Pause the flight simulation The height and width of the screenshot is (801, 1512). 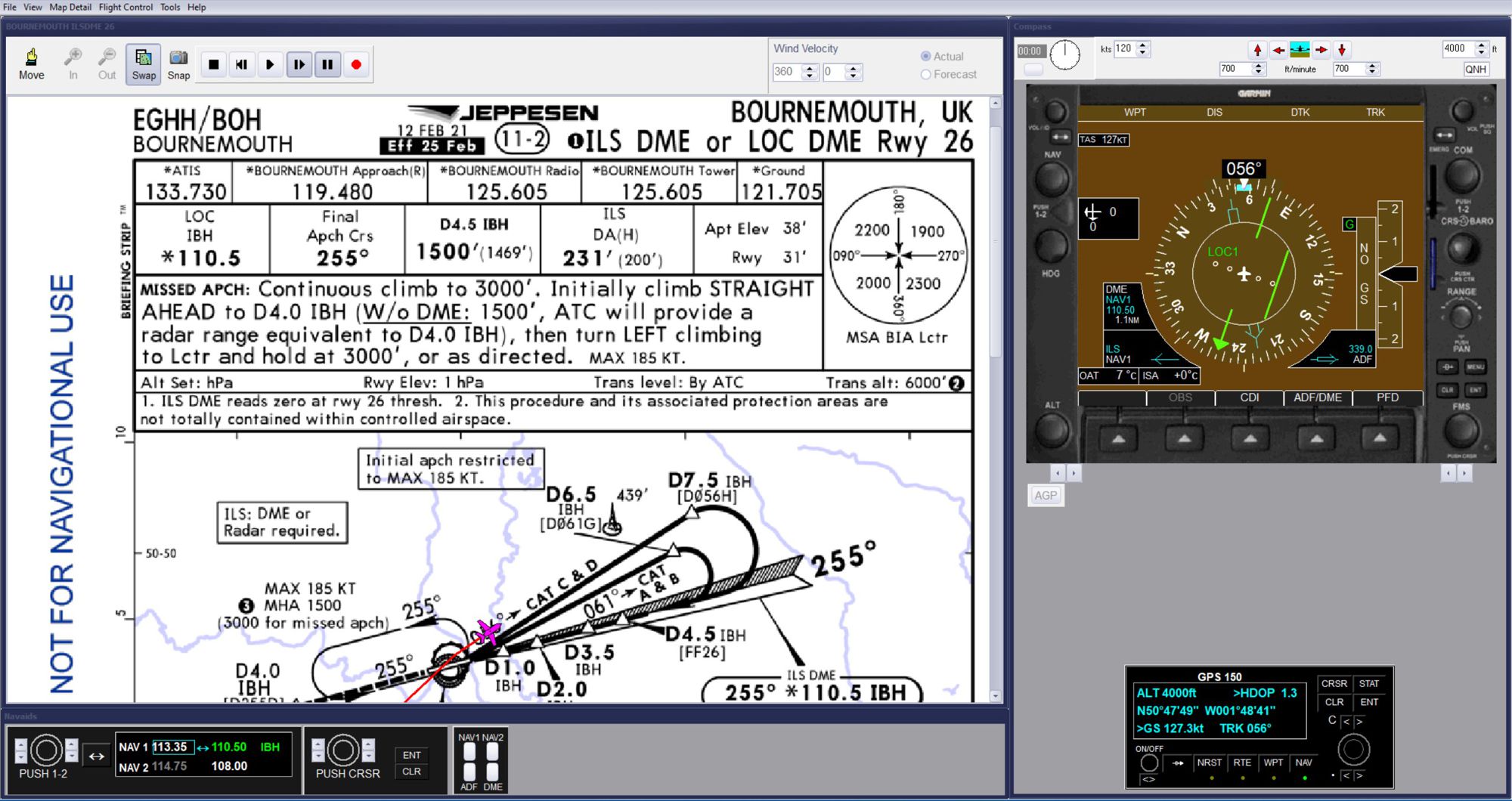coord(327,65)
